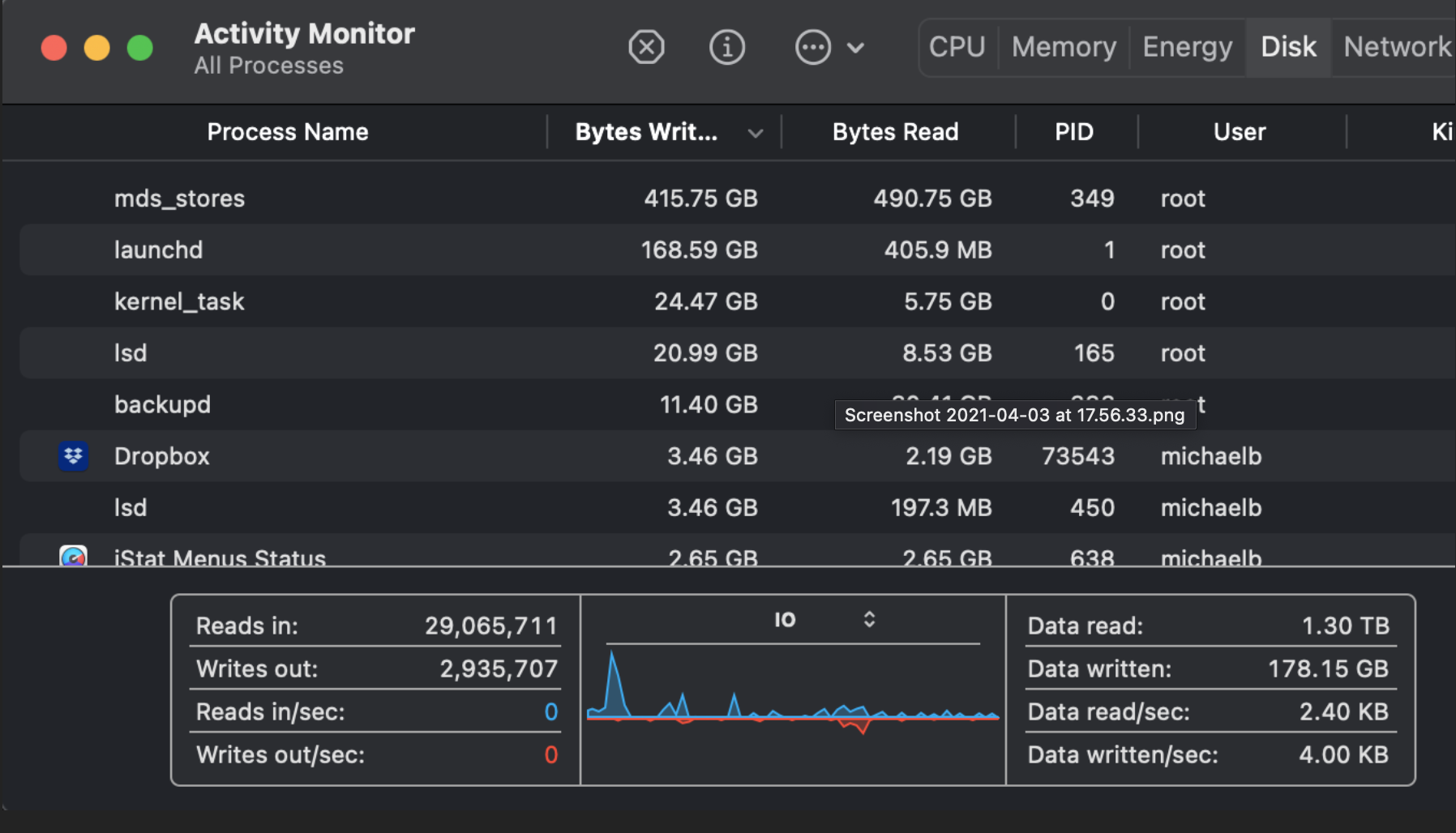1456x833 pixels.
Task: Select the Network tab
Action: click(x=1397, y=47)
